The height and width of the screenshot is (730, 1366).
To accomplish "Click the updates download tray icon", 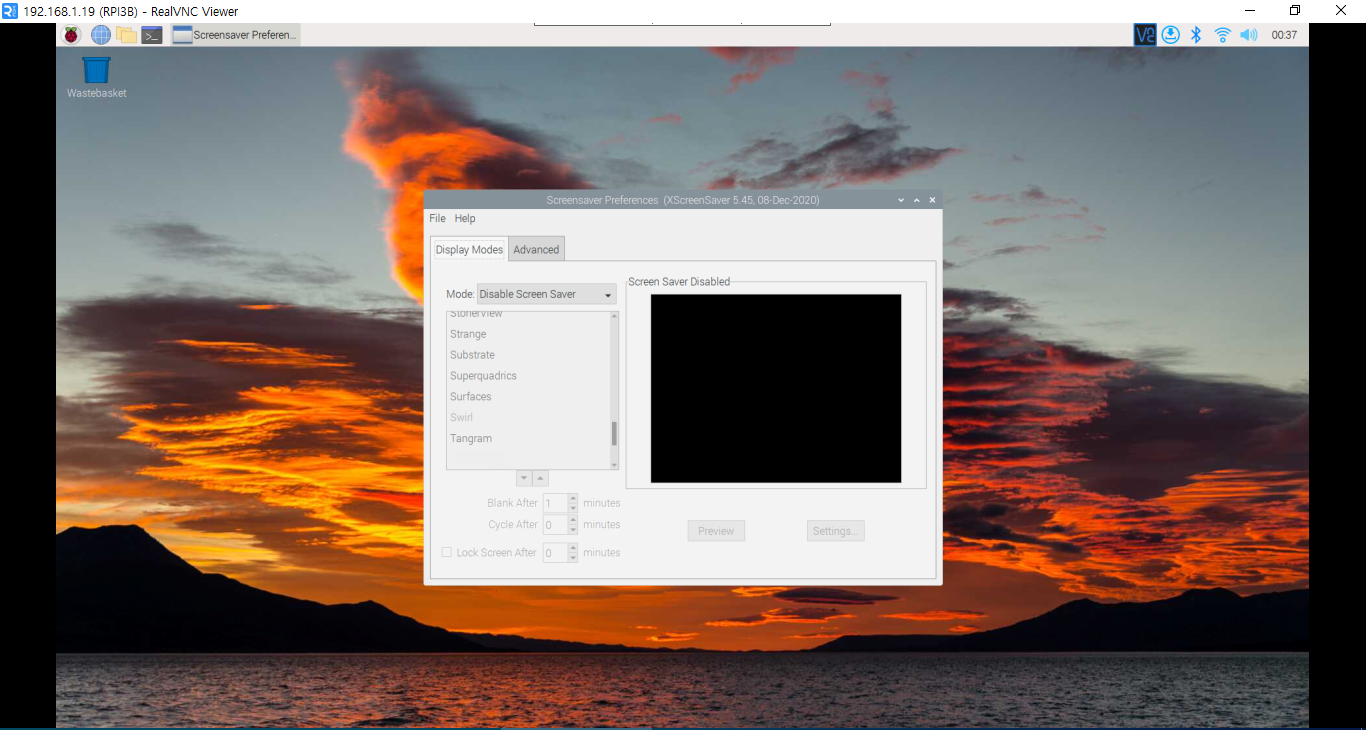I will [1170, 35].
